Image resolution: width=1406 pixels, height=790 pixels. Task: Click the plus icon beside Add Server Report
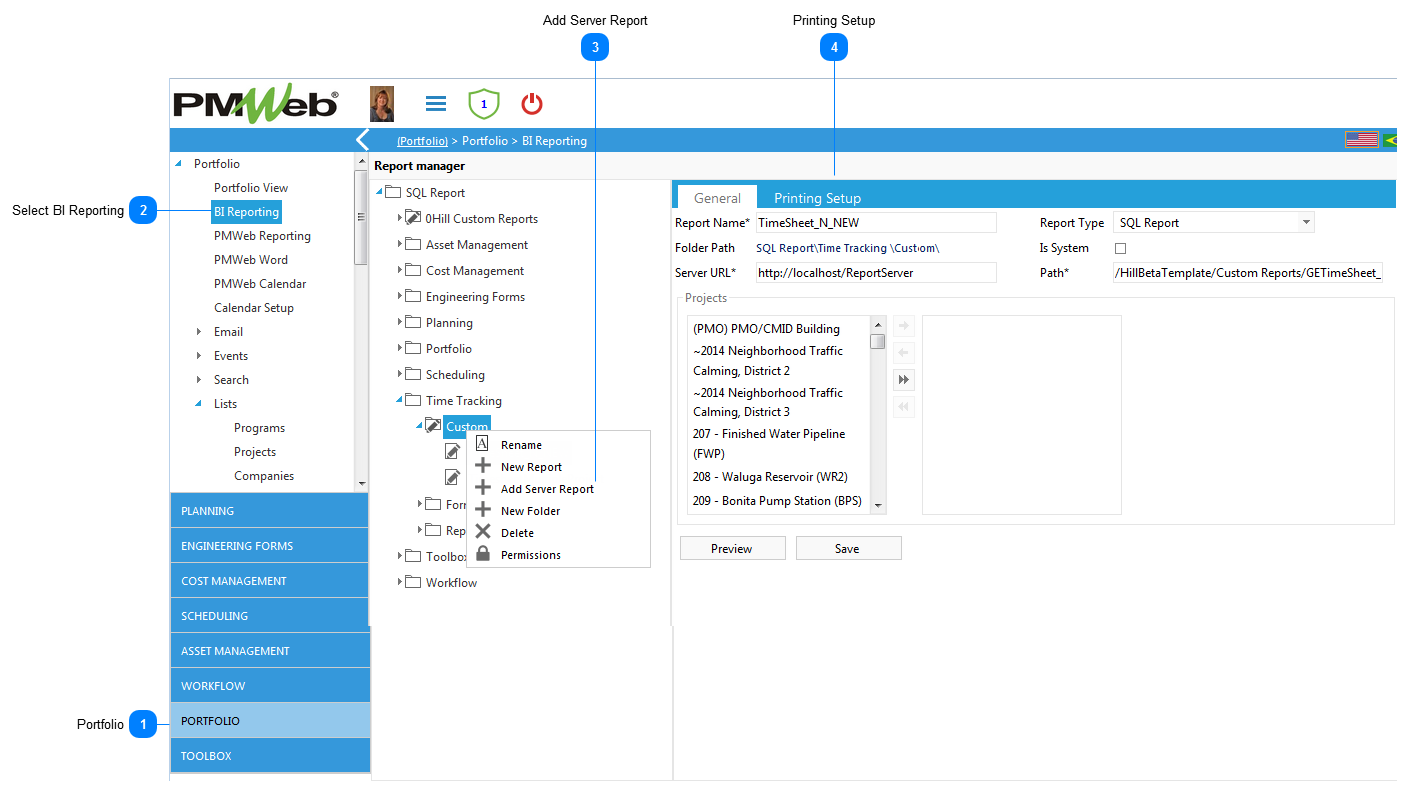[x=482, y=488]
